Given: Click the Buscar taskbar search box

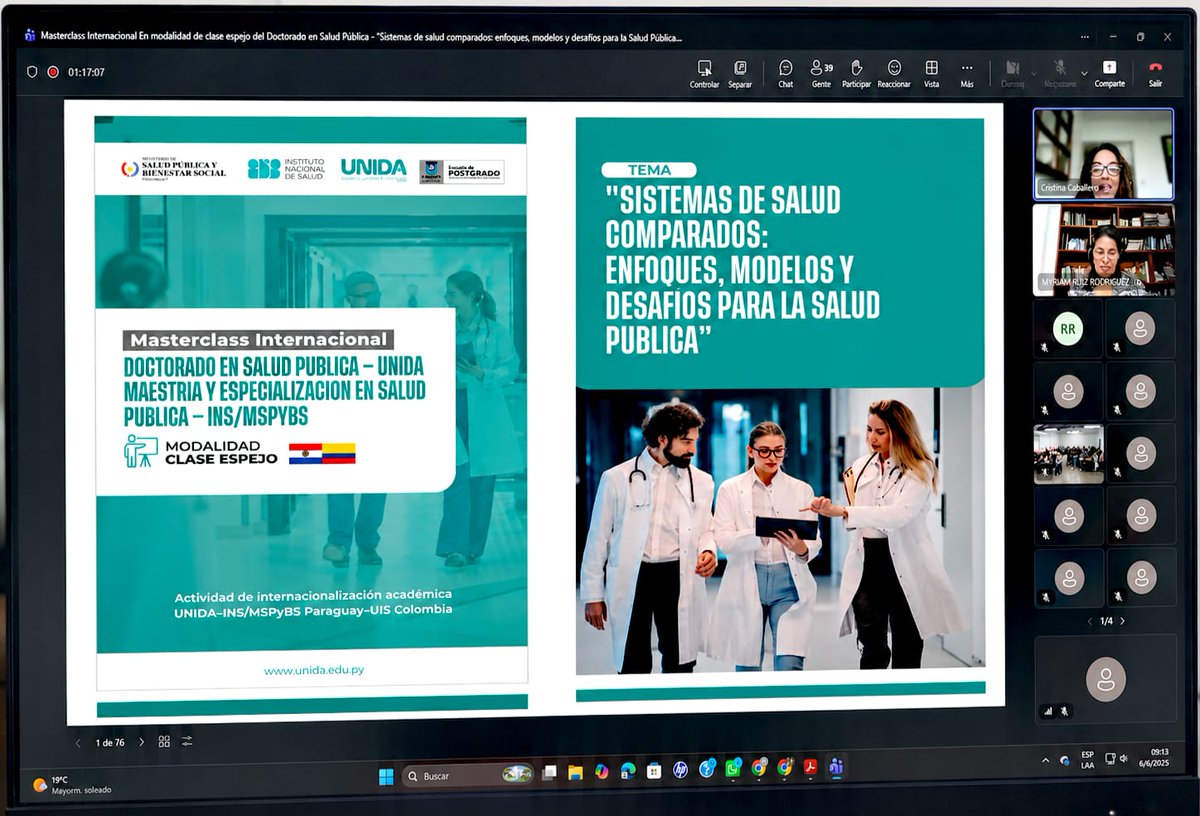Looking at the screenshot, I should coord(468,776).
